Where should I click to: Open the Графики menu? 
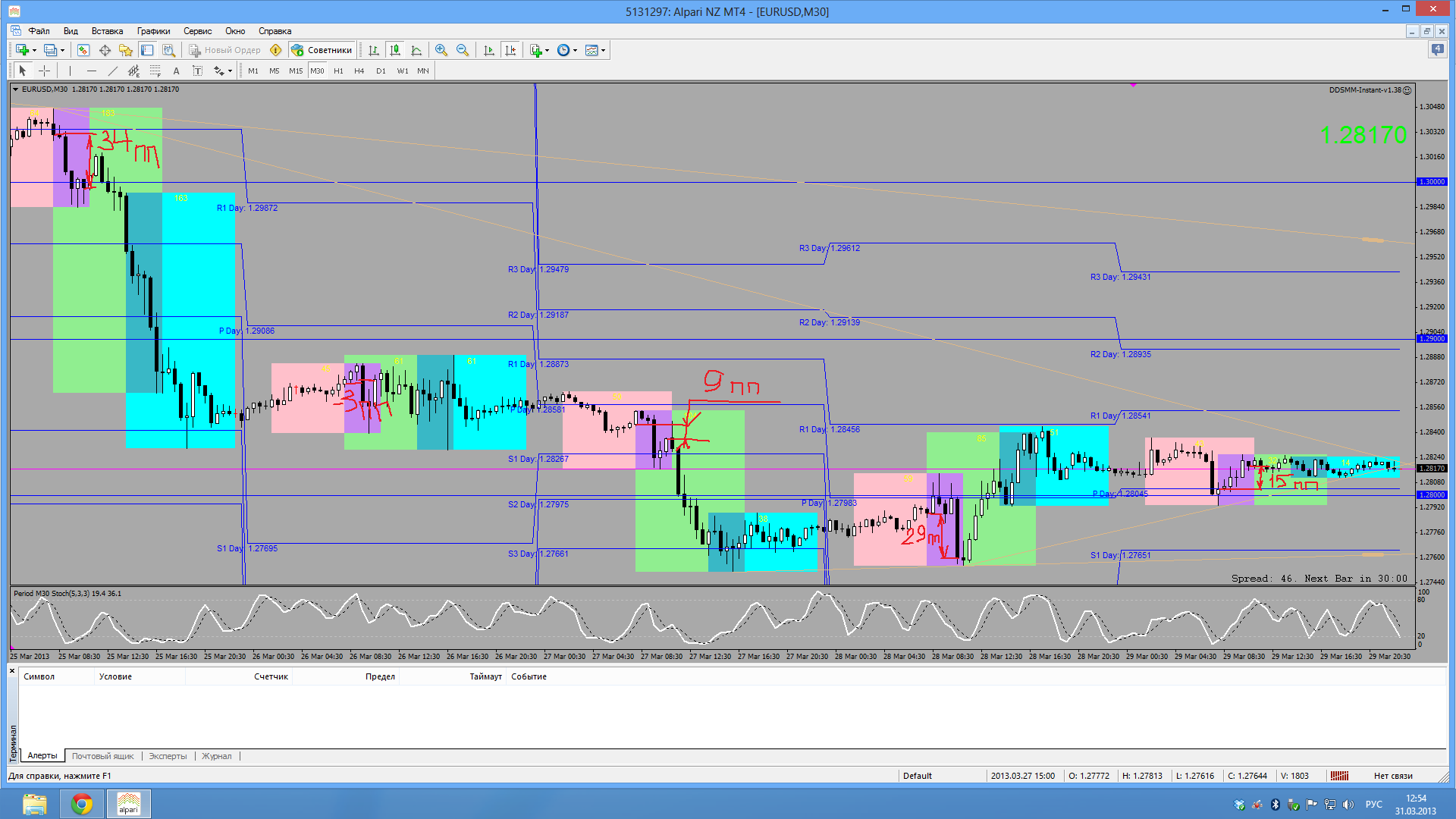coord(153,31)
